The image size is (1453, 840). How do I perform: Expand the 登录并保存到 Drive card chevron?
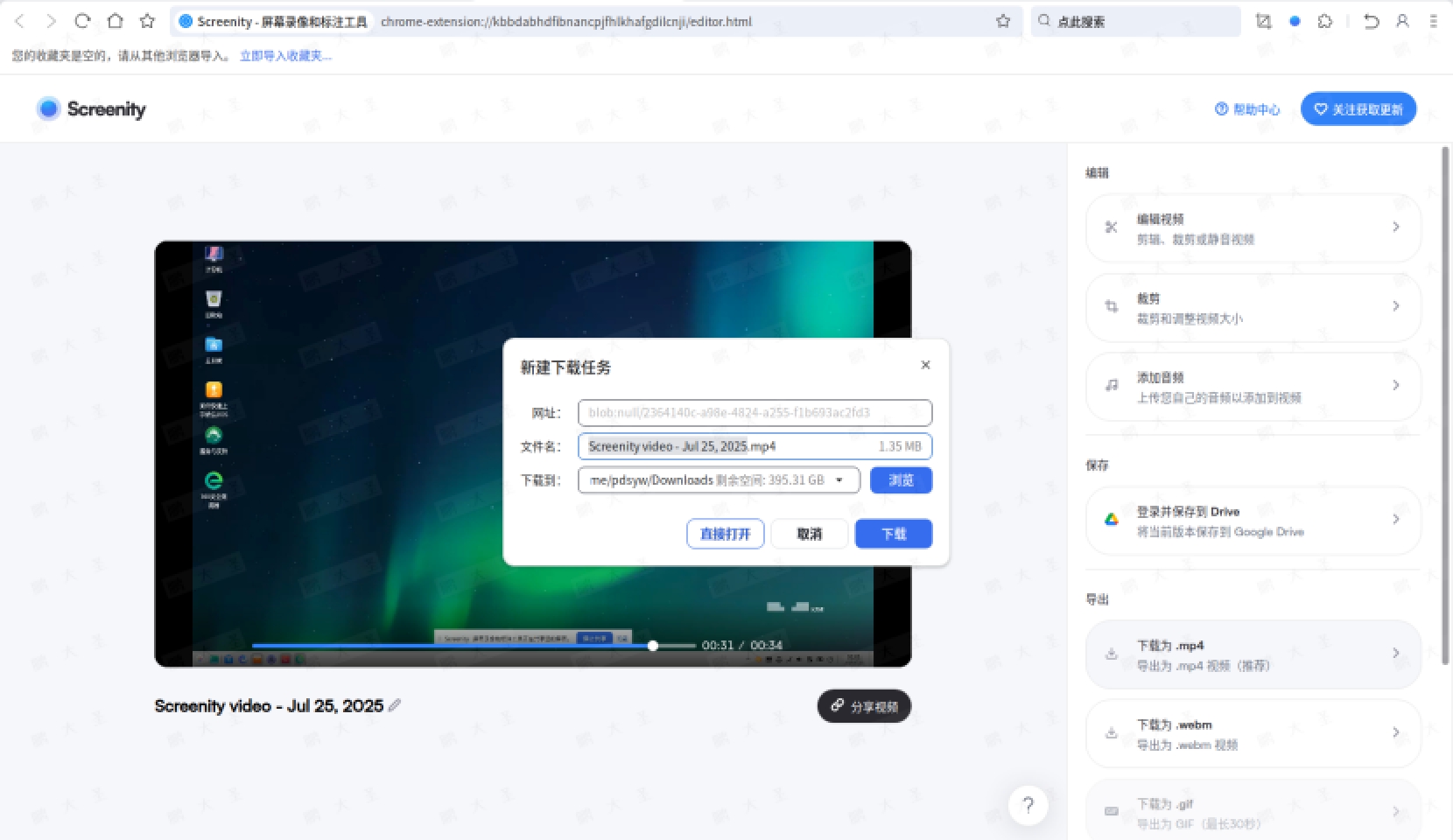1396,518
